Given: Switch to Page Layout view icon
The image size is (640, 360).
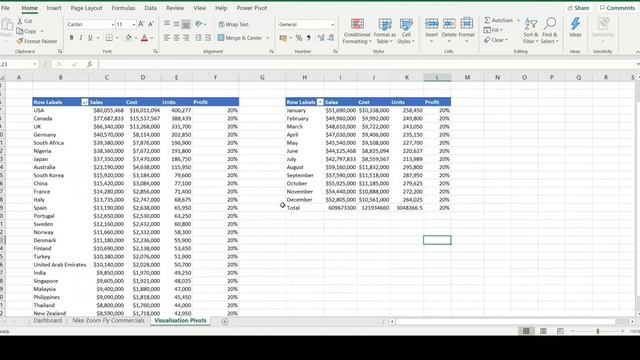Looking at the screenshot, I should tap(543, 331).
